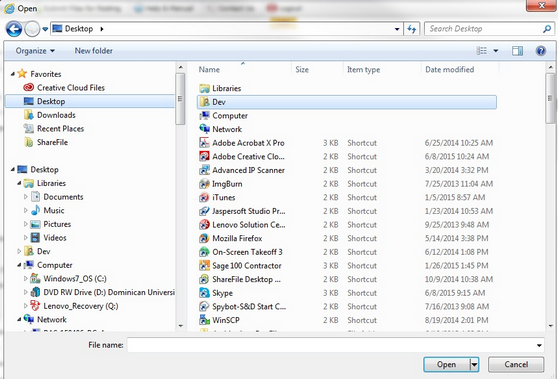Expand the Dev folder tree node
The image size is (558, 379).
click(19, 251)
